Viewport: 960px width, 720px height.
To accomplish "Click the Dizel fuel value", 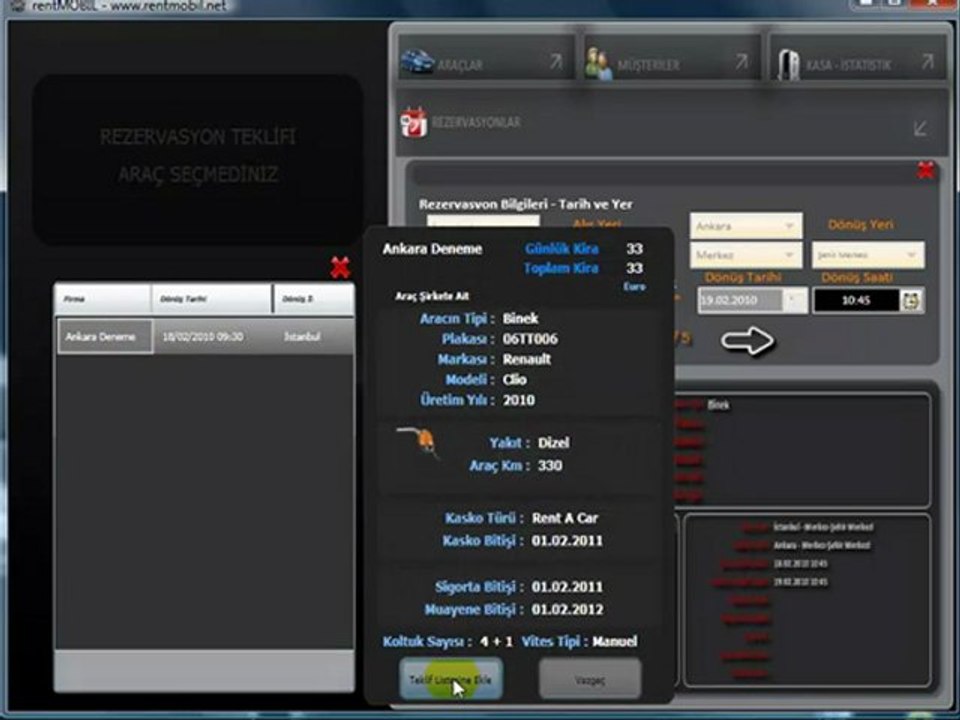I will point(553,443).
